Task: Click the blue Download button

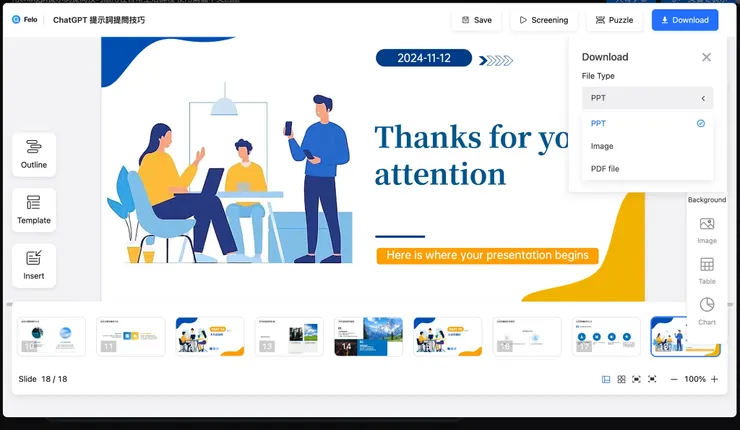Action: (x=685, y=20)
